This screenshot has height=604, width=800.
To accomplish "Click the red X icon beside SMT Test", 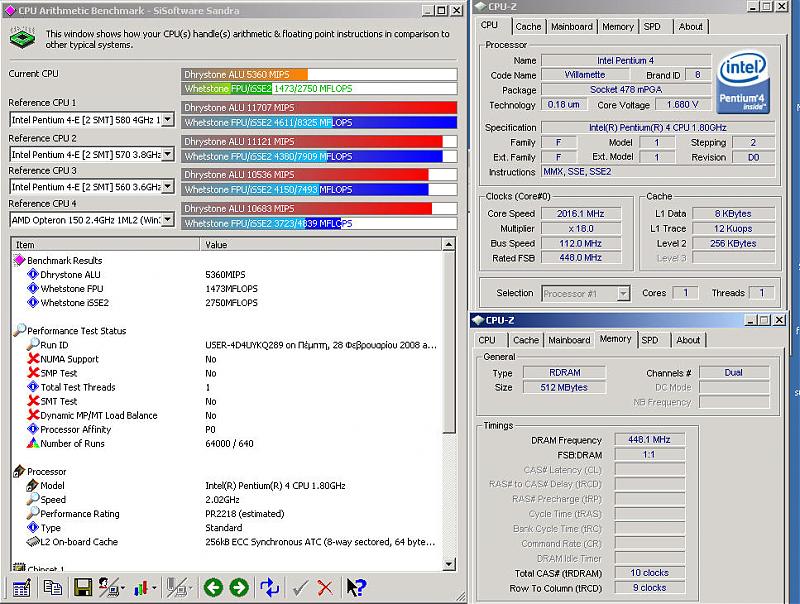I will click(33, 401).
